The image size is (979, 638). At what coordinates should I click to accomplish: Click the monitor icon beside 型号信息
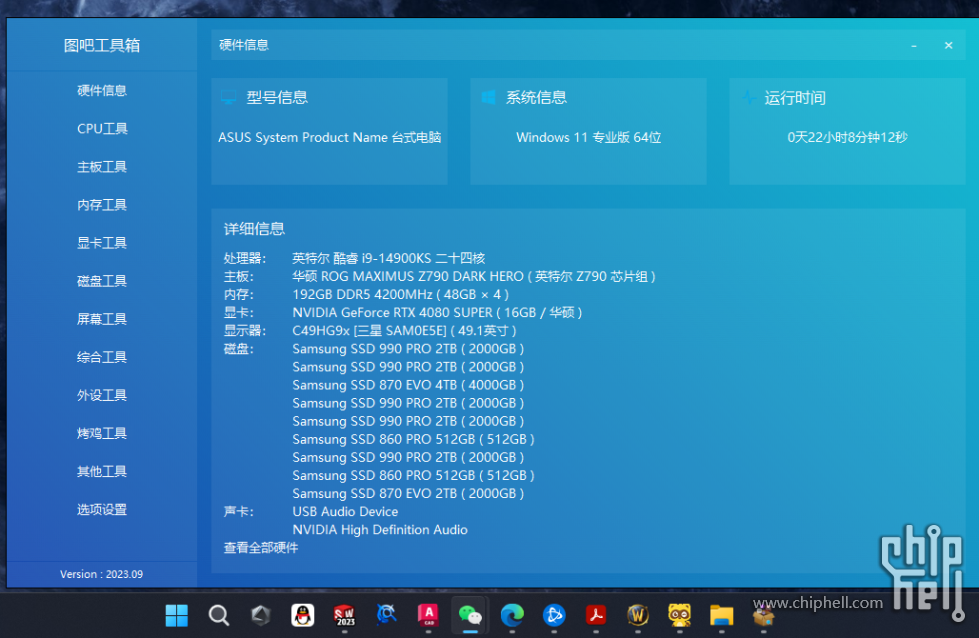click(x=229, y=97)
